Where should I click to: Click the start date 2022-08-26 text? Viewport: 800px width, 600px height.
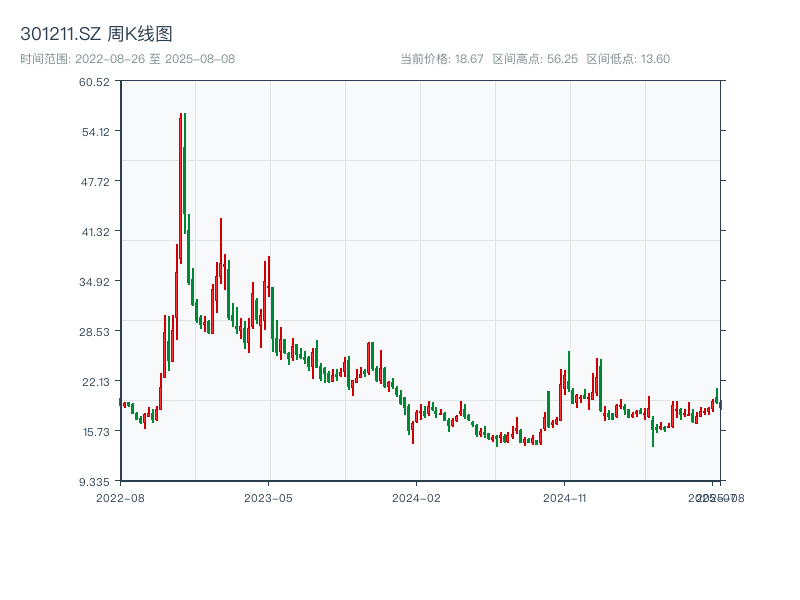click(108, 59)
